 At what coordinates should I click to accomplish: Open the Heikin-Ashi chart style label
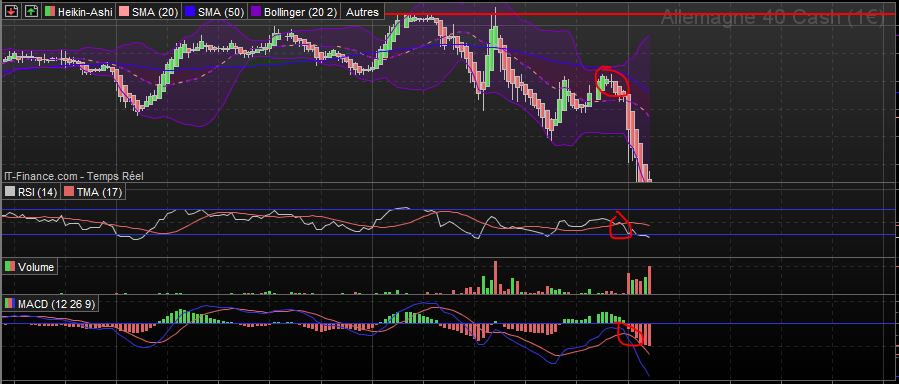click(85, 11)
